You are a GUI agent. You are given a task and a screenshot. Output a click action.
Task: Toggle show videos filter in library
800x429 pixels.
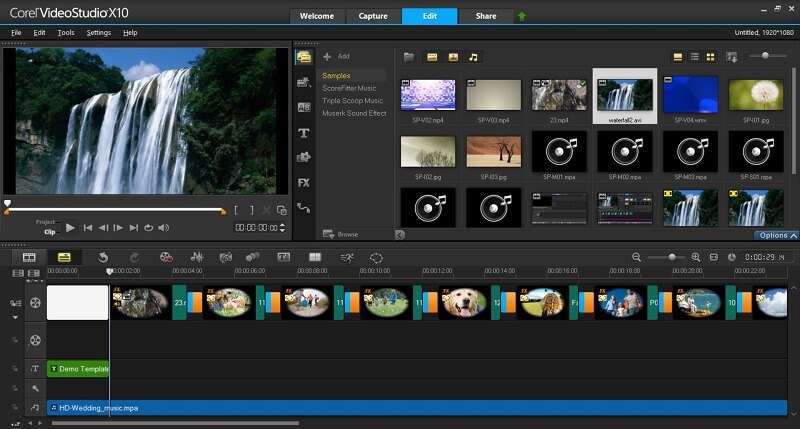432,57
